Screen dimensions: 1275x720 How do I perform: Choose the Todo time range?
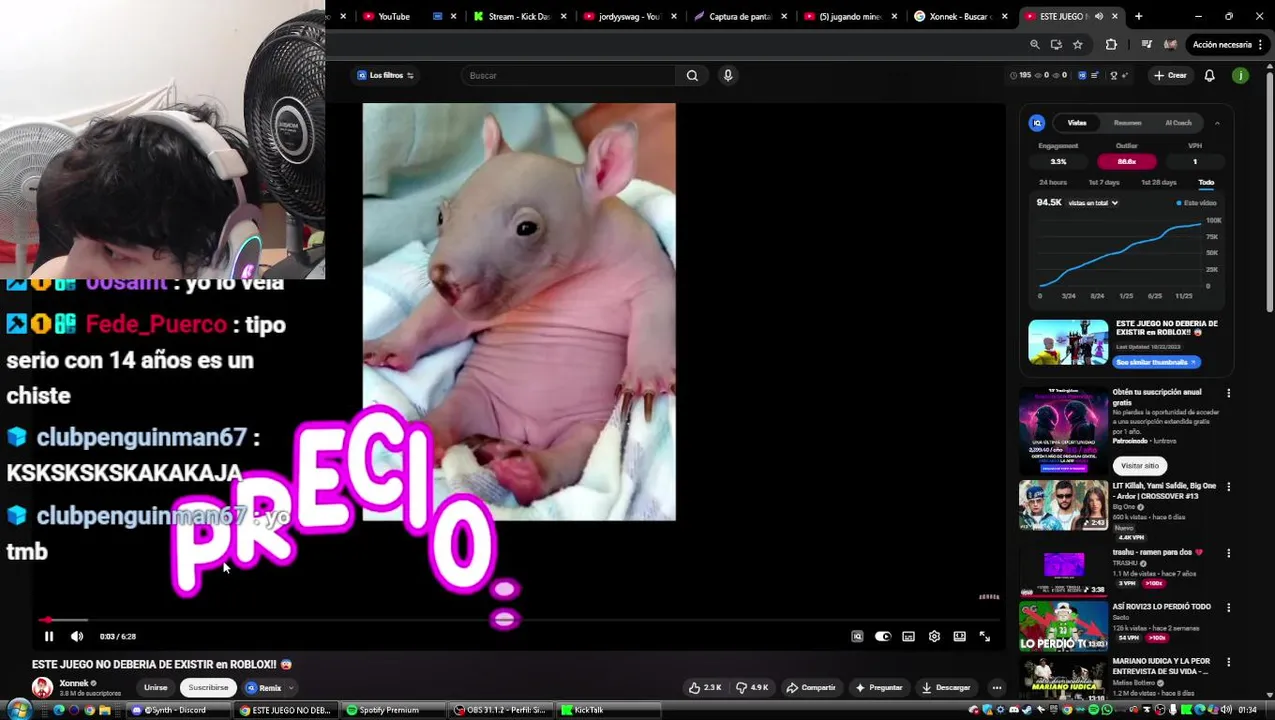click(1206, 182)
